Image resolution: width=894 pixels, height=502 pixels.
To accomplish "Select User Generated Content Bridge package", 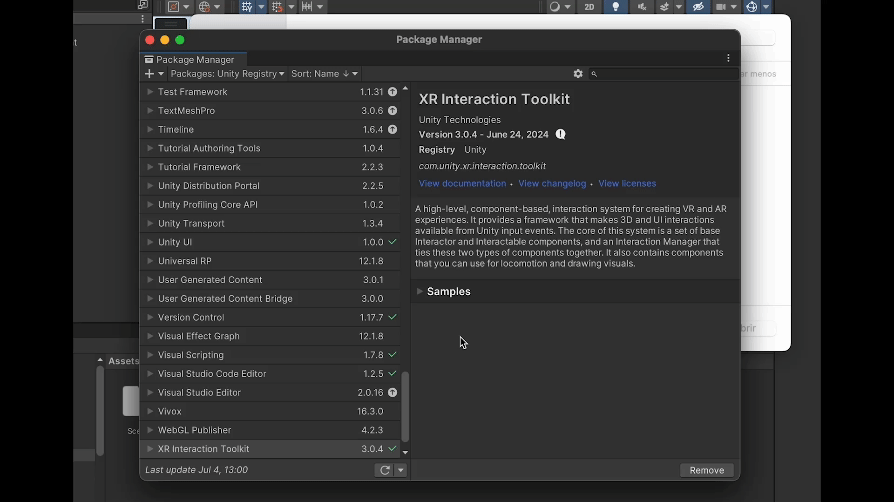I will point(270,298).
